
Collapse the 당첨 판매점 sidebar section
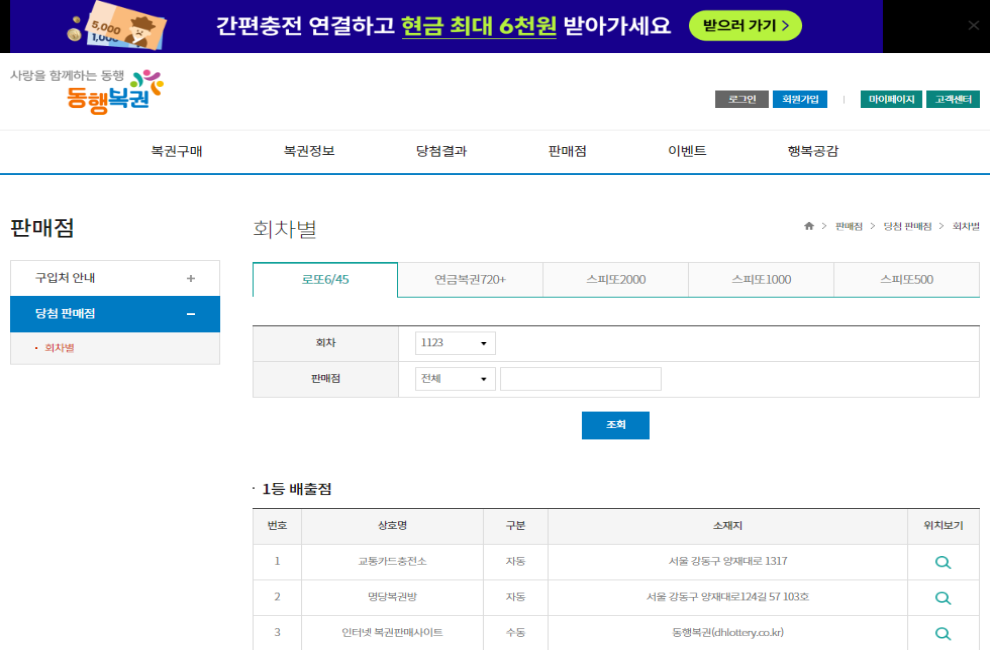click(114, 313)
